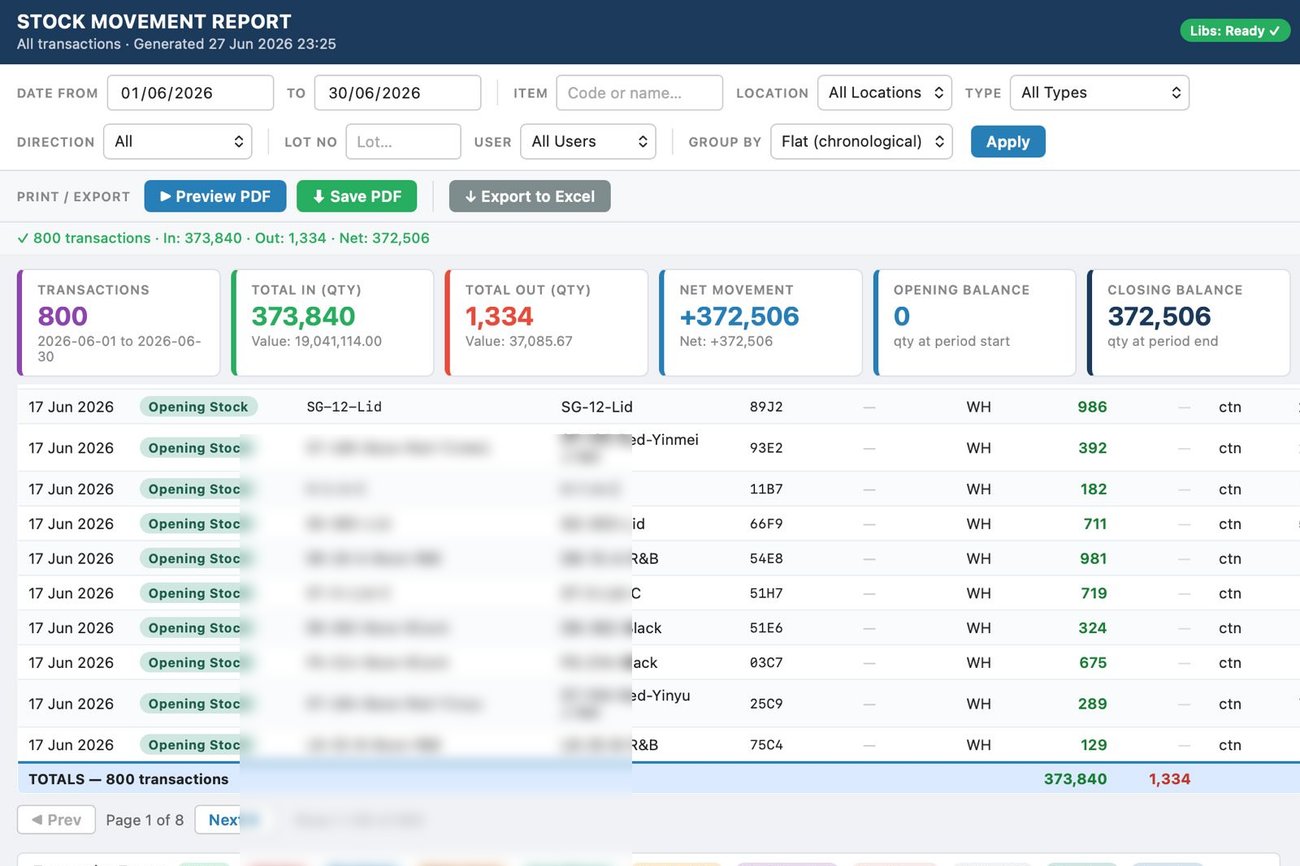This screenshot has height=866, width=1300.
Task: Click the Libs: Ready status badge
Action: pos(1235,31)
